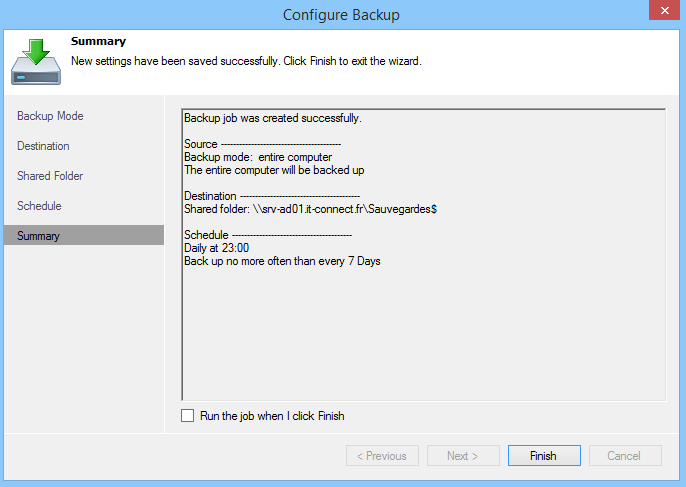The image size is (686, 487).
Task: Click the Configure Backup title bar
Action: tap(343, 14)
